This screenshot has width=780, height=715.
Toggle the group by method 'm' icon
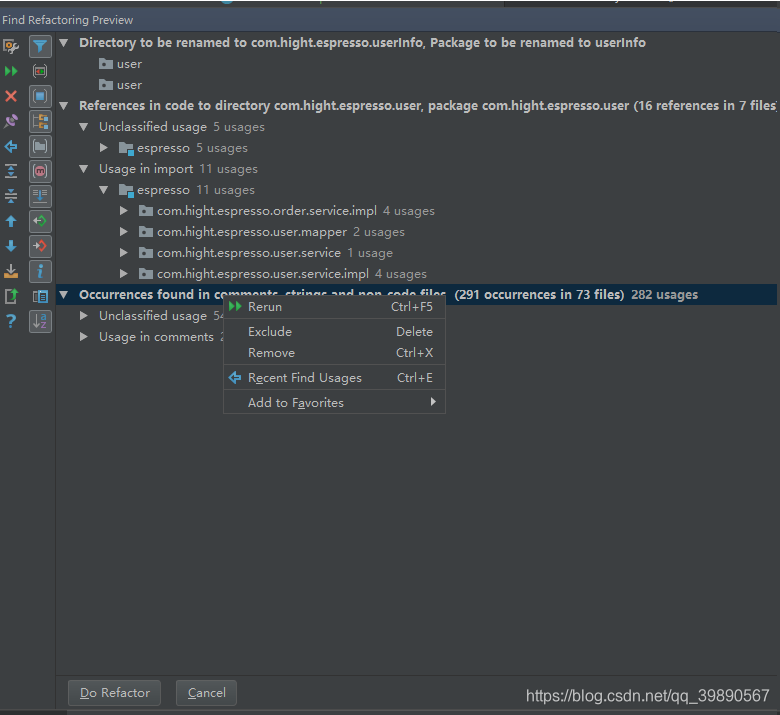click(40, 171)
